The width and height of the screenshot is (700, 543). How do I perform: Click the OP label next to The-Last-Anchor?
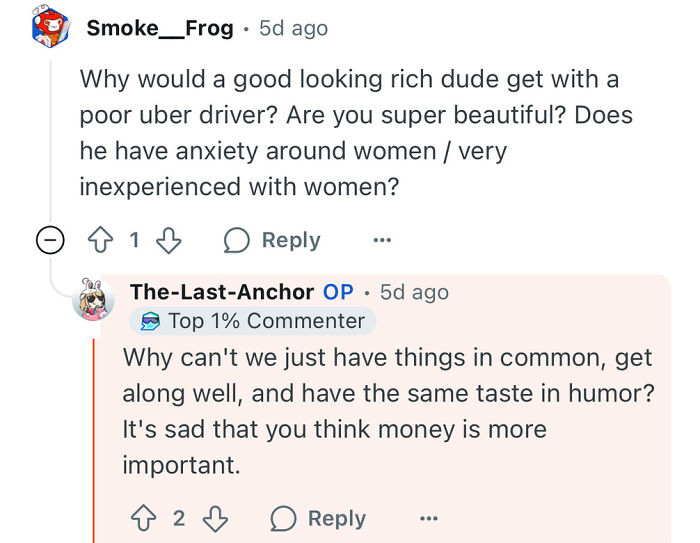pos(338,292)
